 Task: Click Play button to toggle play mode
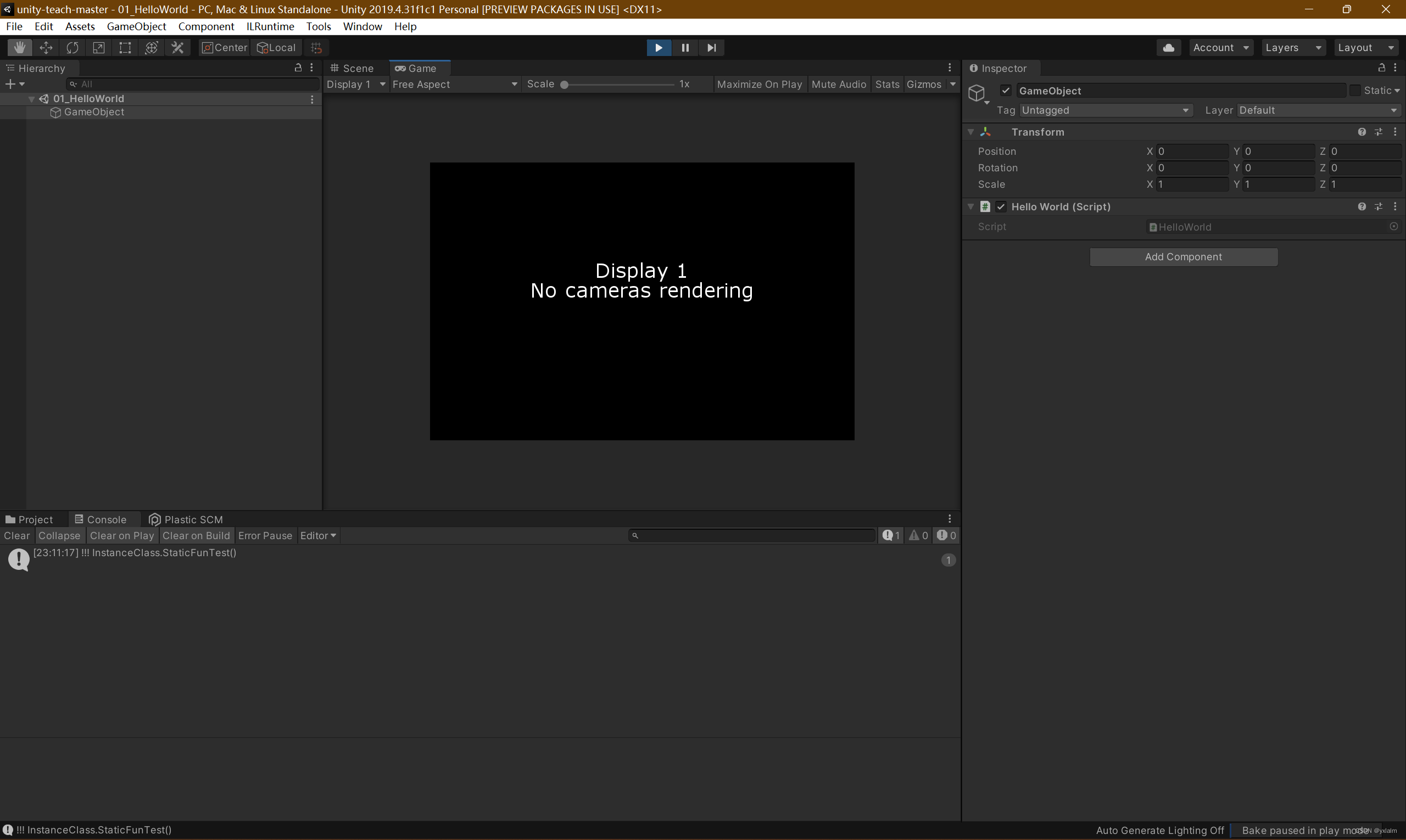click(x=659, y=48)
